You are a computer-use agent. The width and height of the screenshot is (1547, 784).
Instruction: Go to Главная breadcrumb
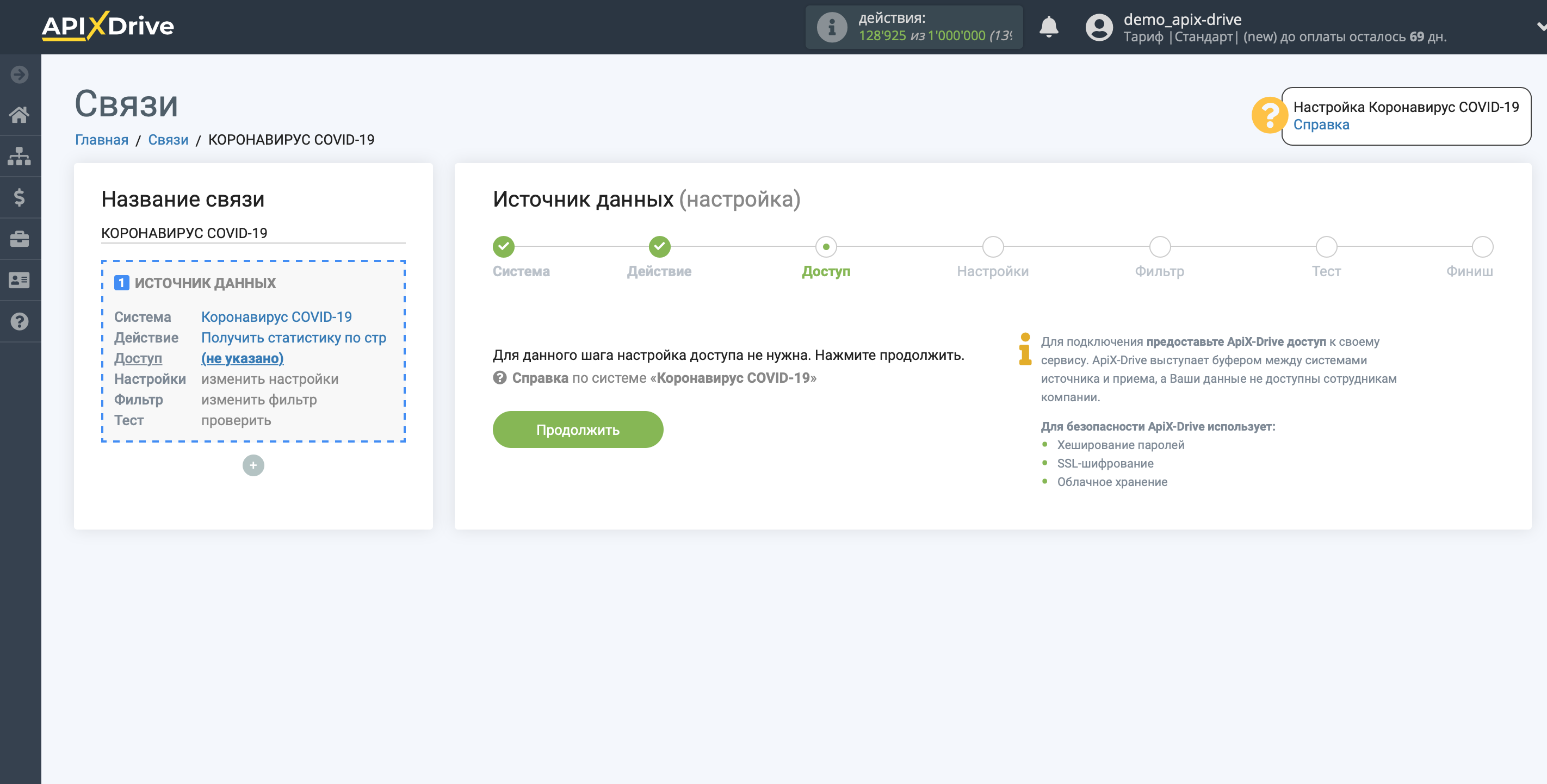click(x=102, y=140)
